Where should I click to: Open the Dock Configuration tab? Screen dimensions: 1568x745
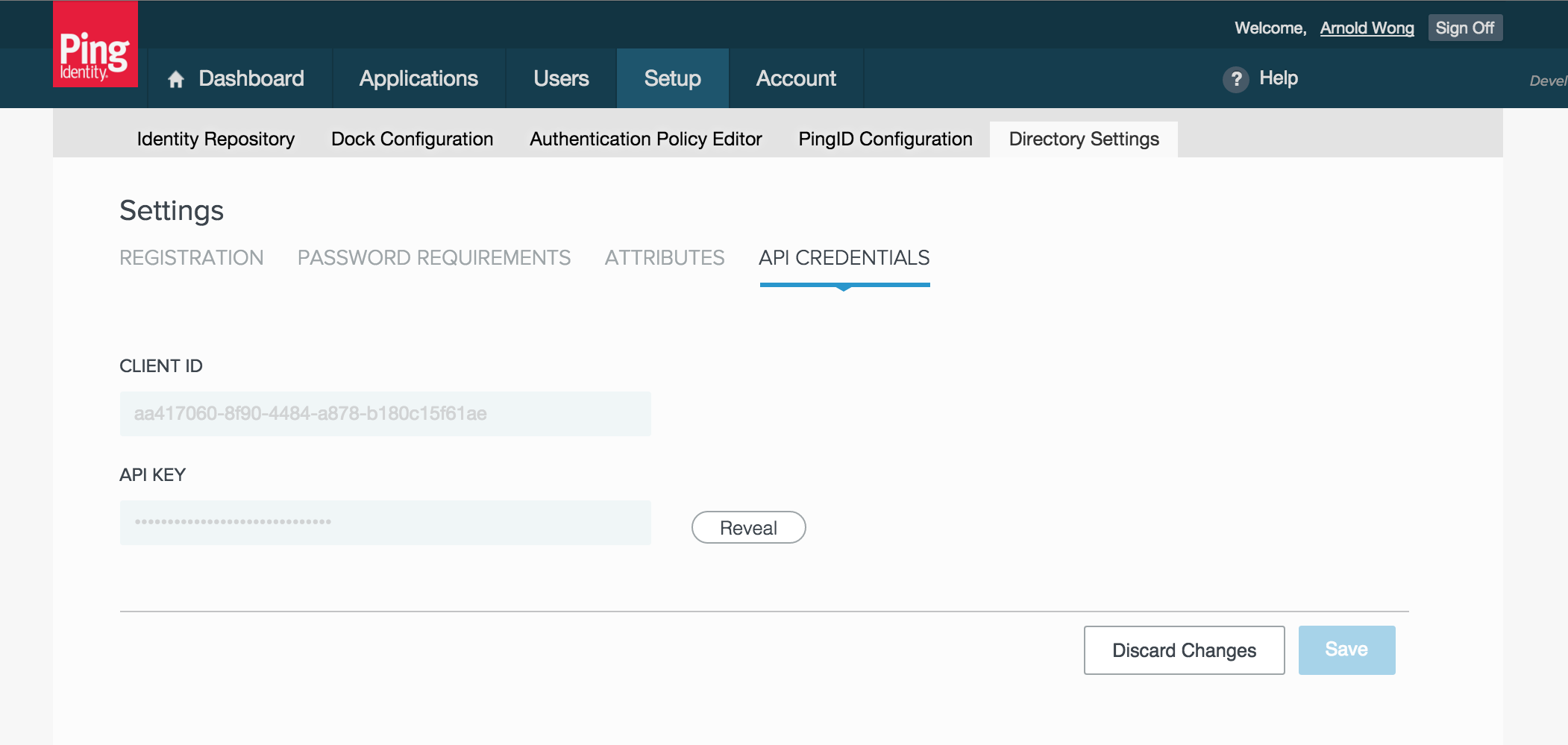pos(412,139)
